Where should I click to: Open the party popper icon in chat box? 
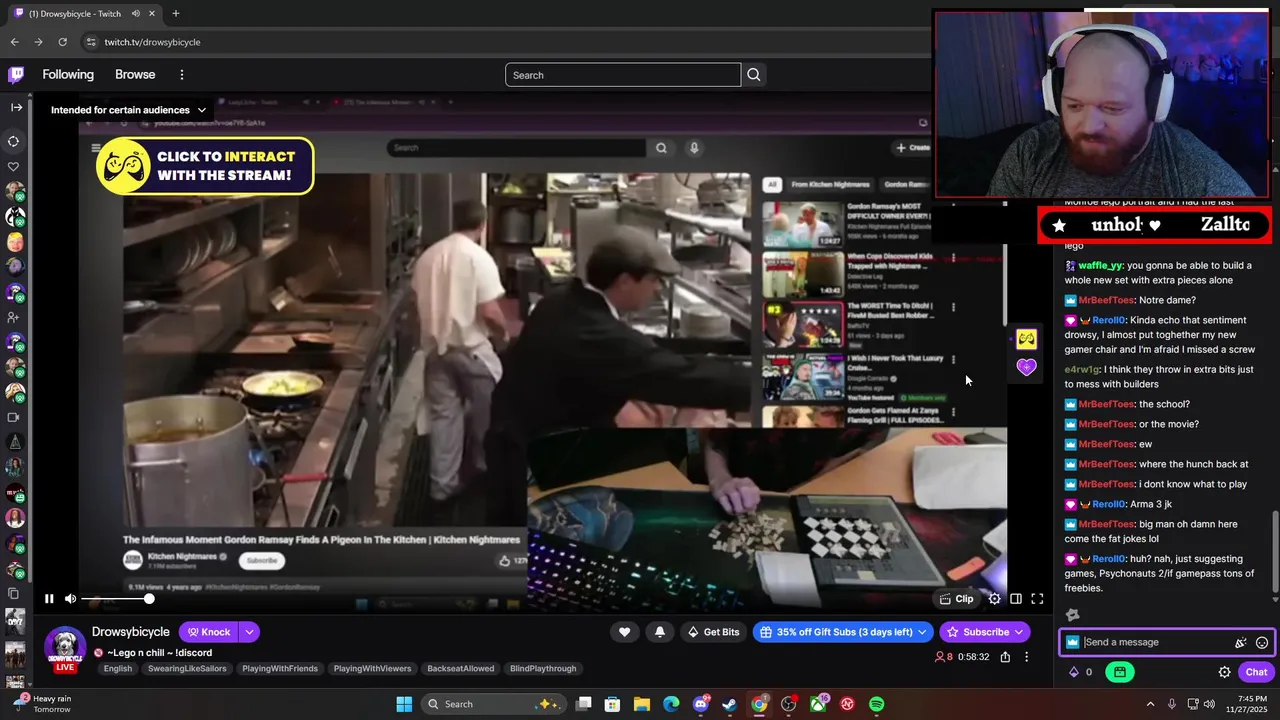tap(1241, 643)
